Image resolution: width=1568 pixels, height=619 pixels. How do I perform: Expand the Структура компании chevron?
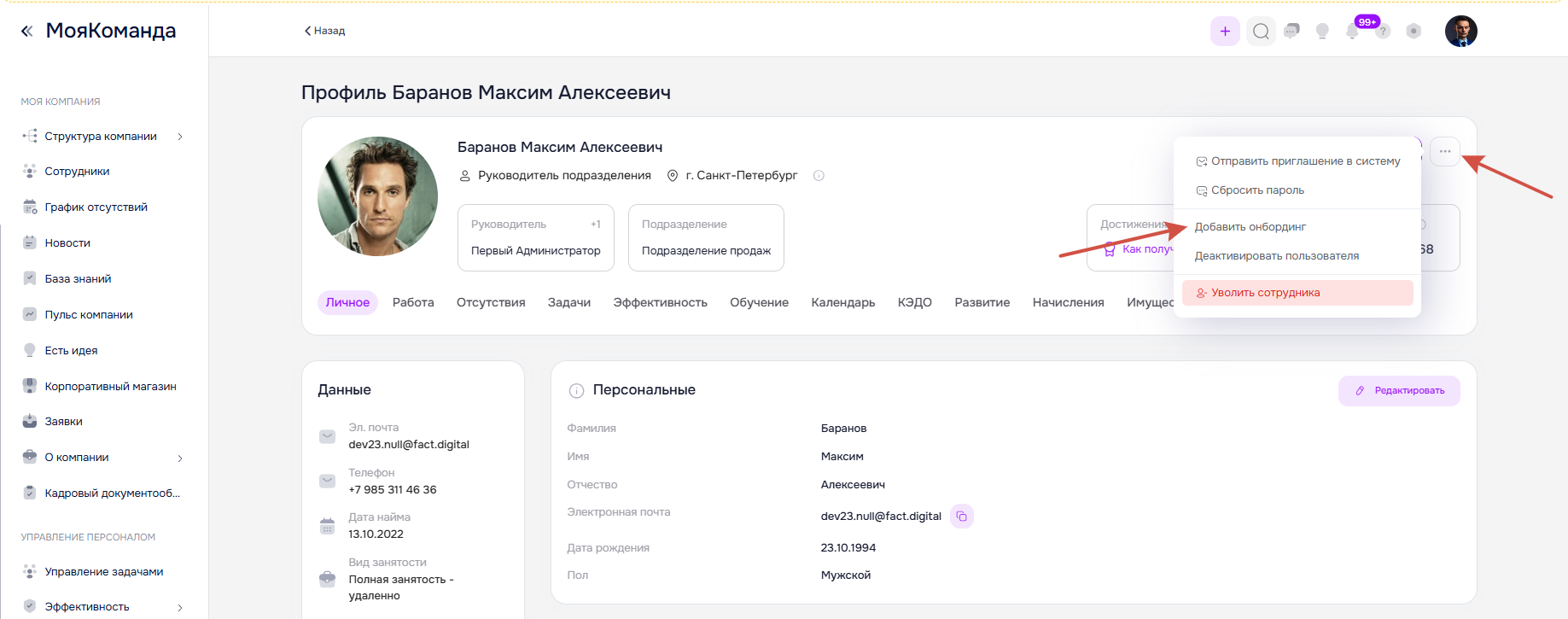pyautogui.click(x=180, y=137)
